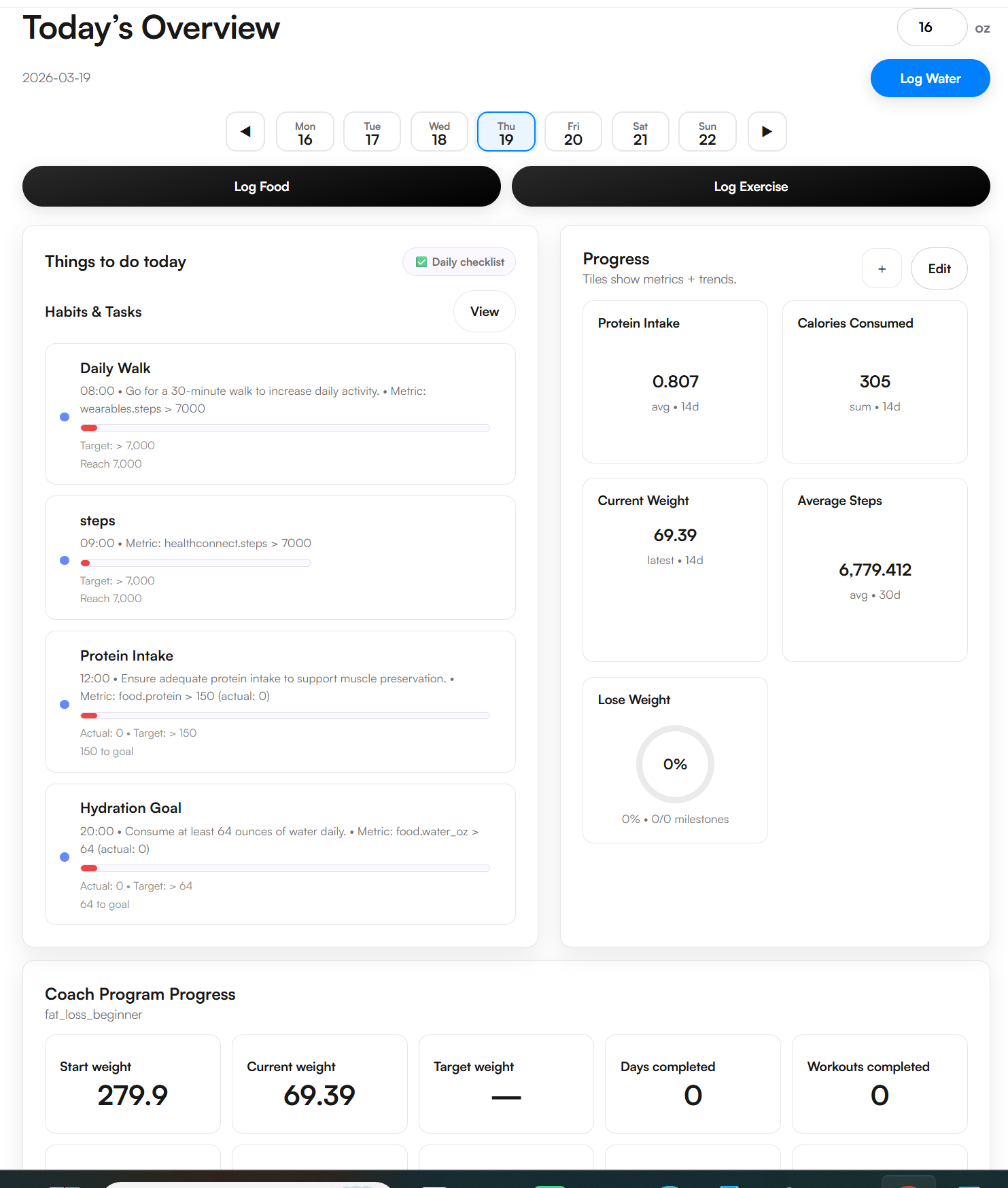Select Thu 19 in the date strip
Image resolution: width=1008 pixels, height=1188 pixels.
click(506, 132)
